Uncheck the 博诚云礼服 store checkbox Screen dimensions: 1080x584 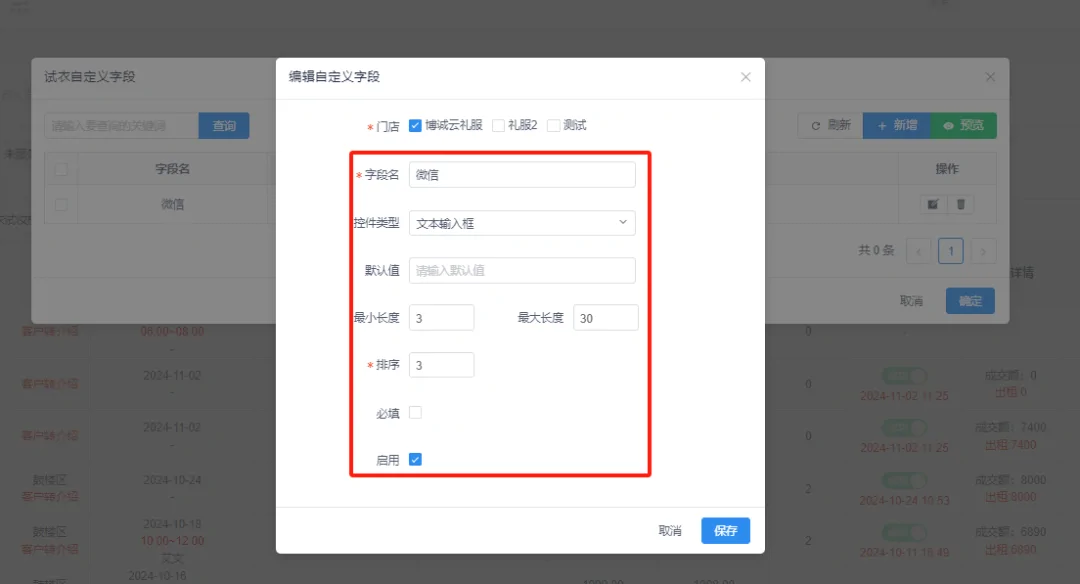point(416,126)
